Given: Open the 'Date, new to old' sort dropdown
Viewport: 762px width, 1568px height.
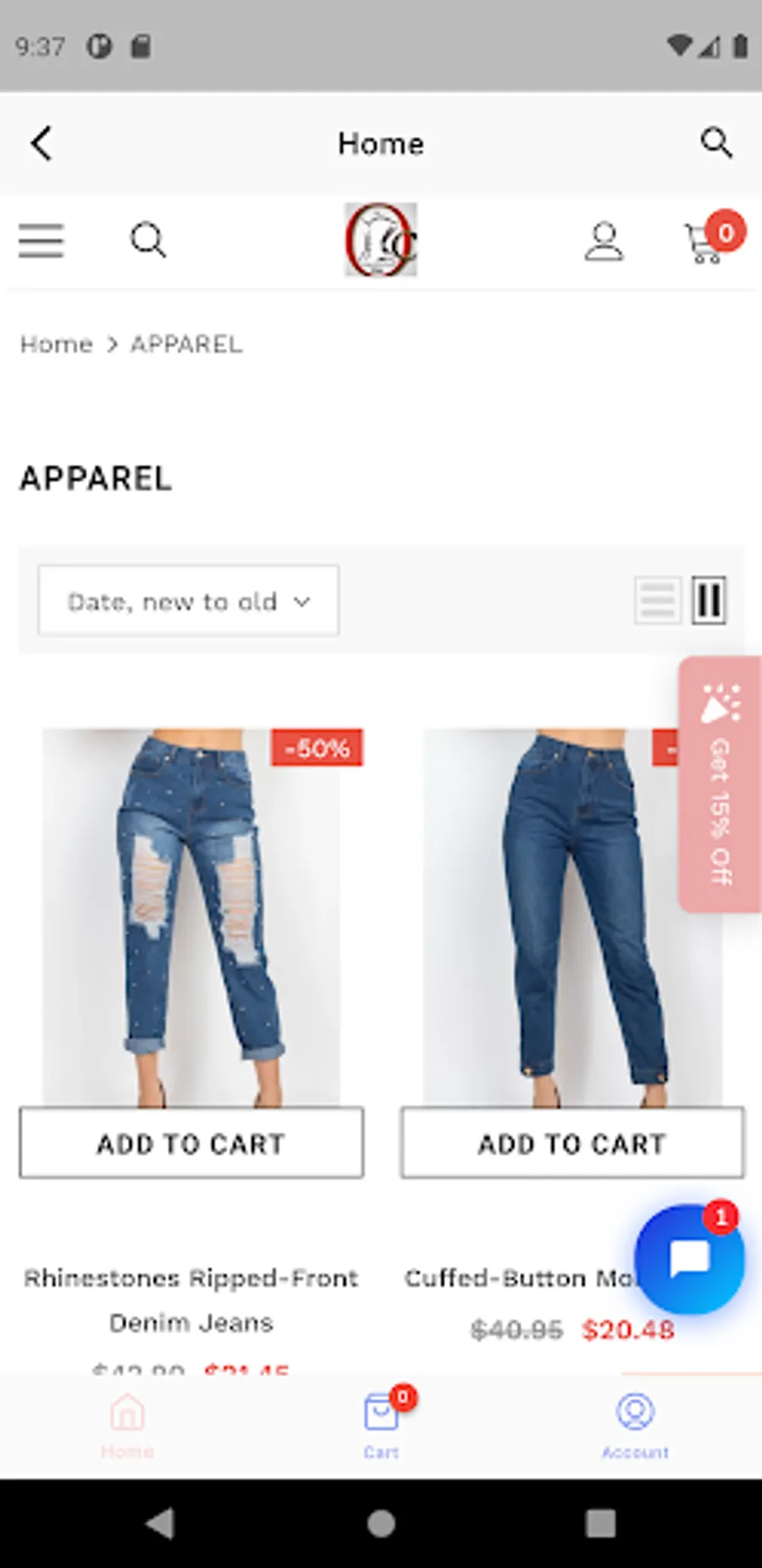Looking at the screenshot, I should tap(189, 601).
